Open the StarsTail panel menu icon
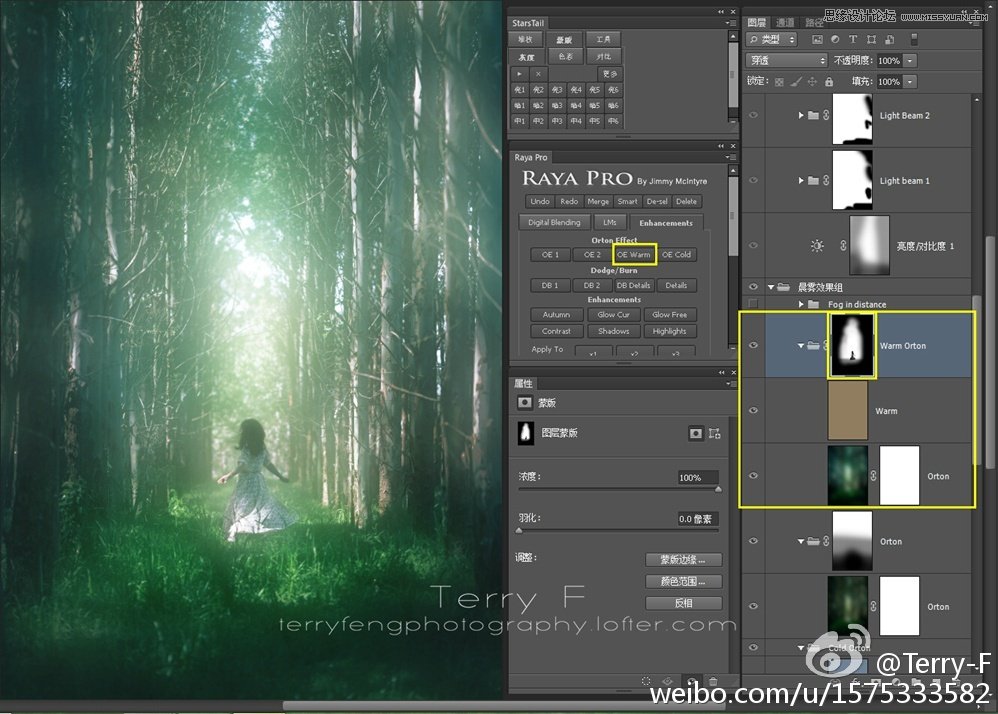The height and width of the screenshot is (714, 998). pos(729,23)
